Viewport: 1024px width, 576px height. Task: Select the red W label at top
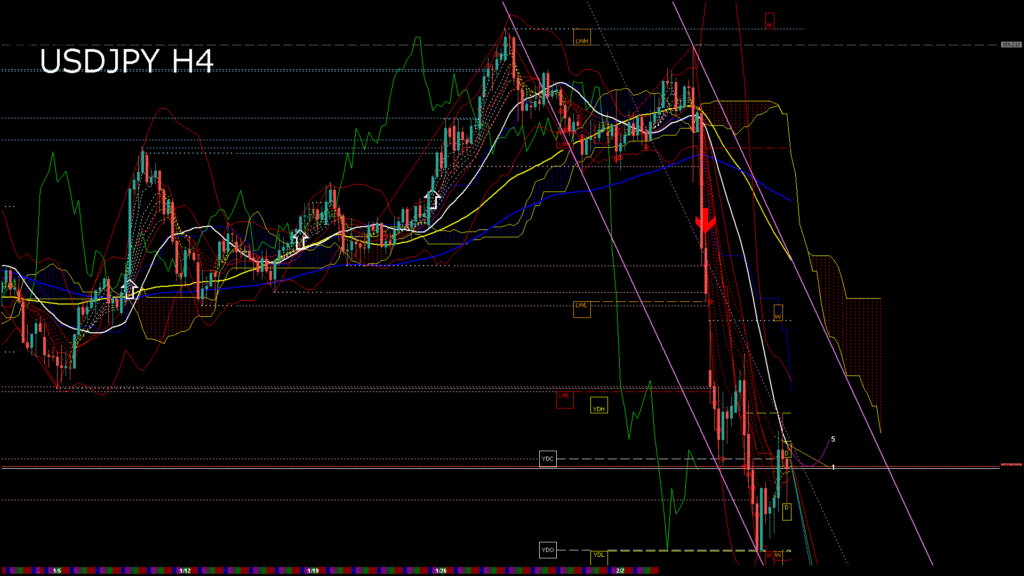(770, 19)
